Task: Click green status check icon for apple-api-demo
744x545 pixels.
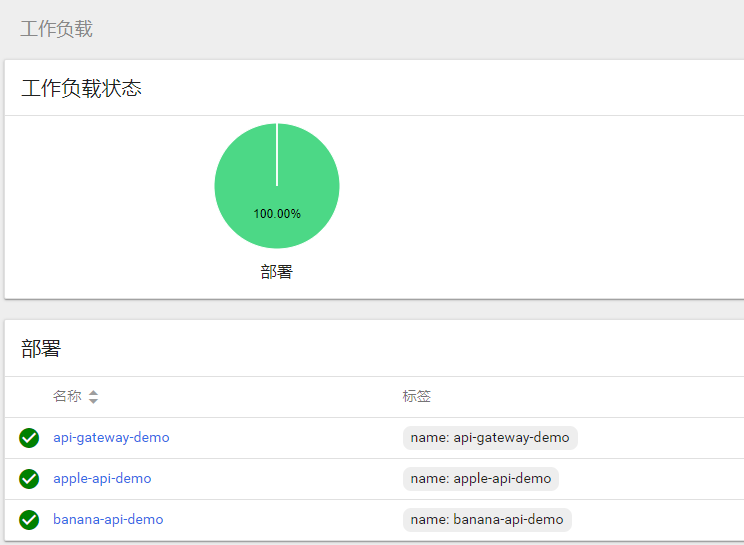Action: [x=29, y=479]
